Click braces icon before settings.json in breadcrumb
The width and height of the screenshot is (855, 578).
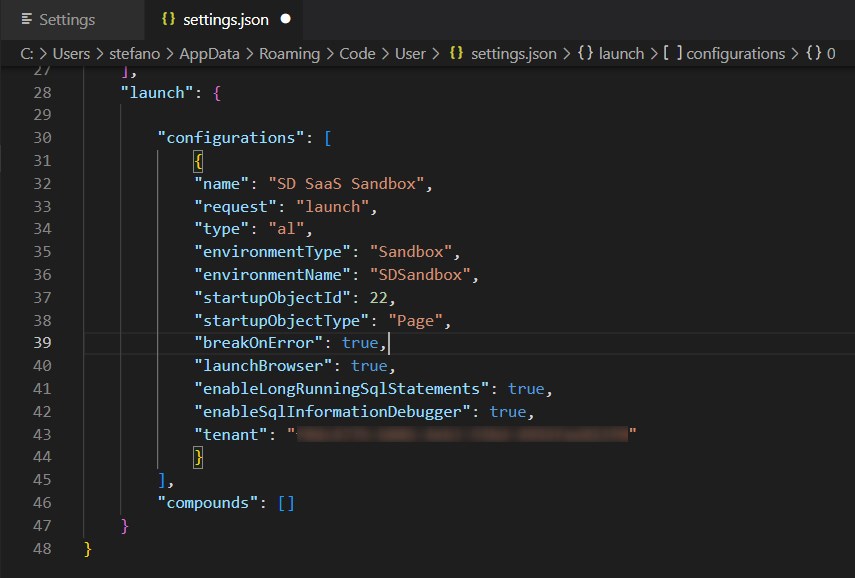point(456,53)
